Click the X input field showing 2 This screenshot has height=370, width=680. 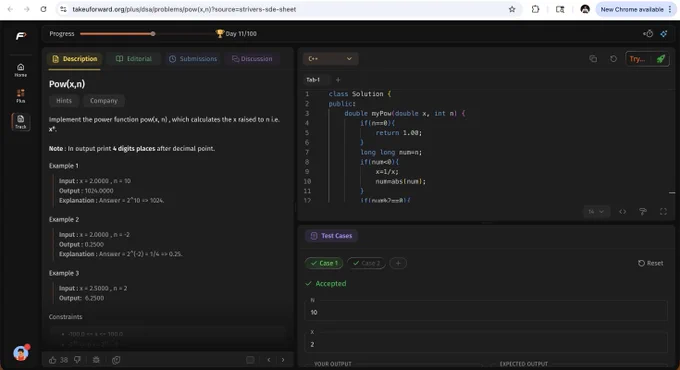click(486, 344)
